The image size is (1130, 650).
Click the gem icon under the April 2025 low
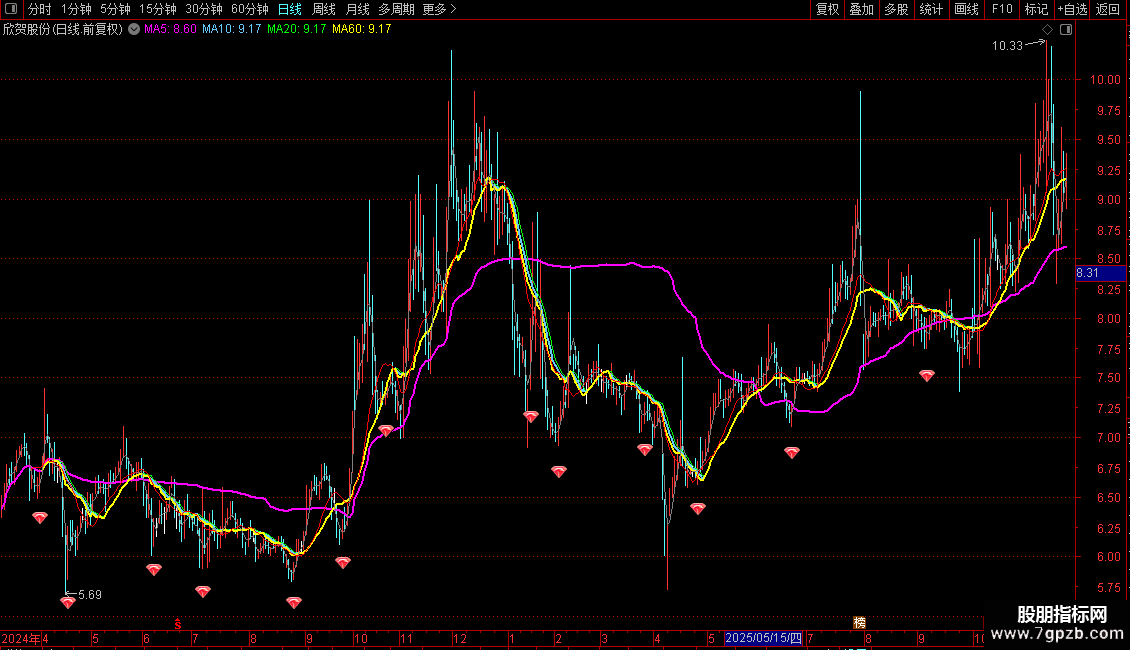point(698,509)
